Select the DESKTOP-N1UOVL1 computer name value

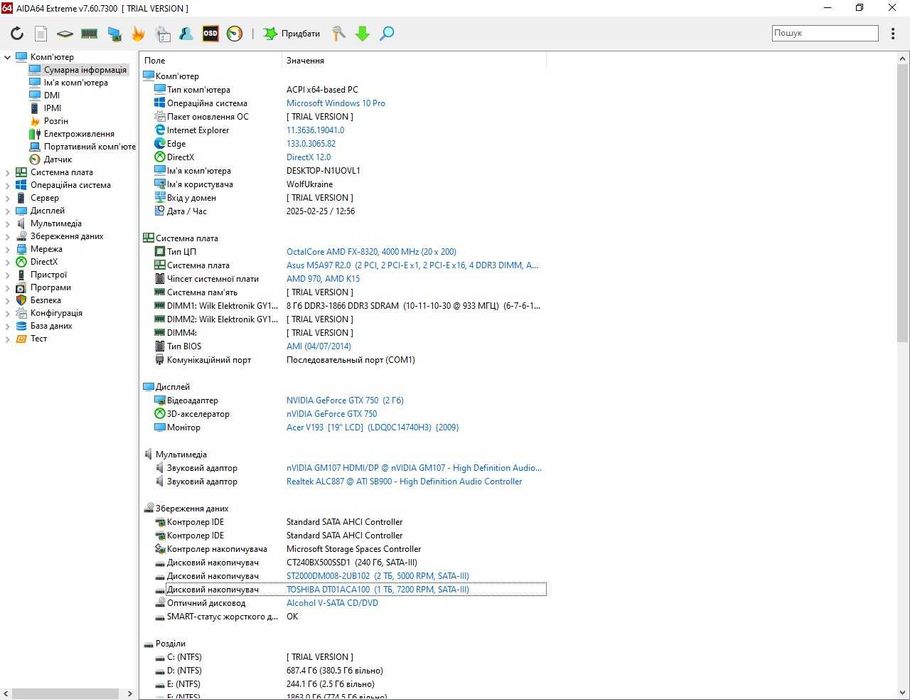pyautogui.click(x=323, y=171)
